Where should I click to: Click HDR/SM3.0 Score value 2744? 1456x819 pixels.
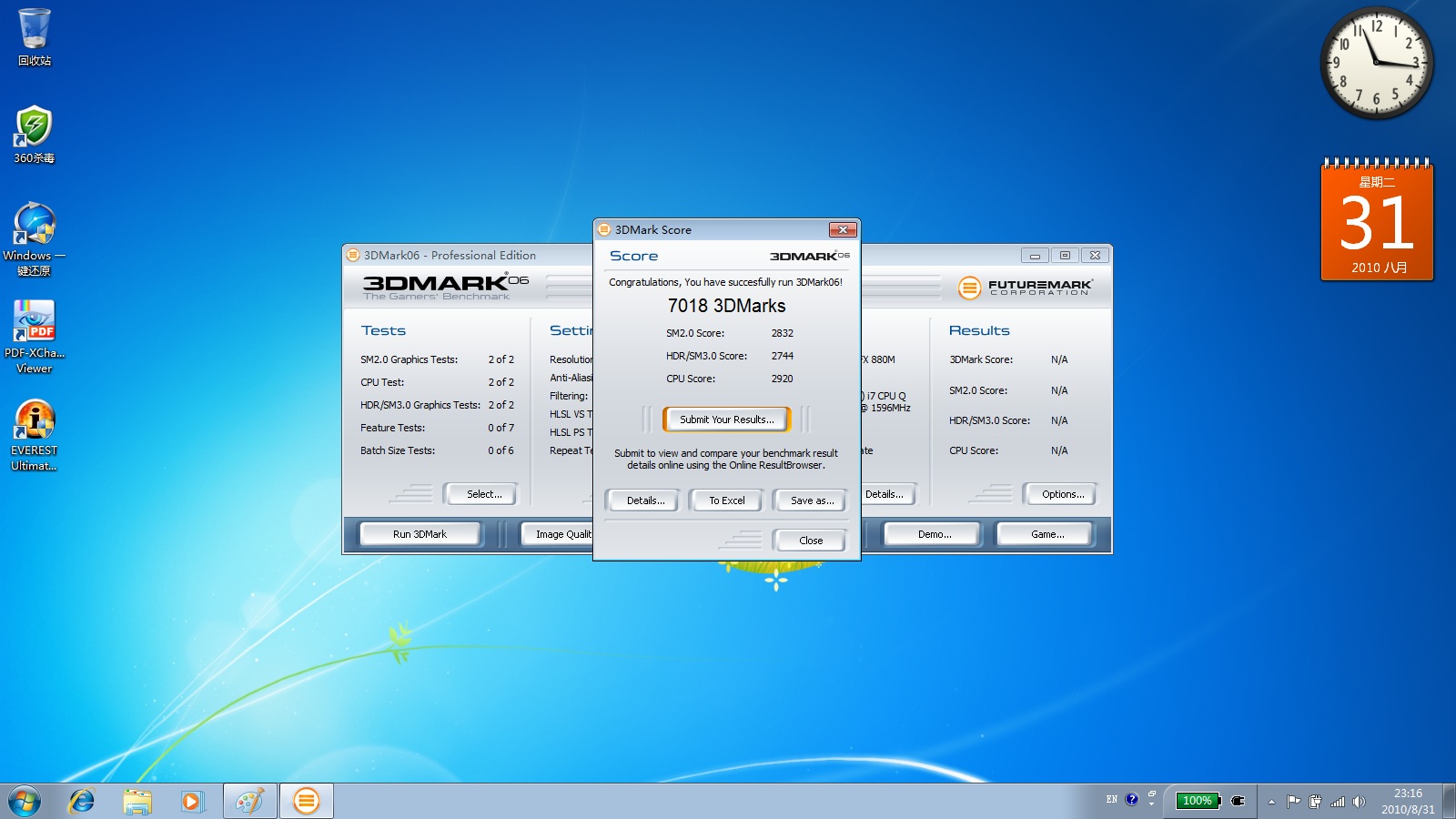[x=783, y=356]
